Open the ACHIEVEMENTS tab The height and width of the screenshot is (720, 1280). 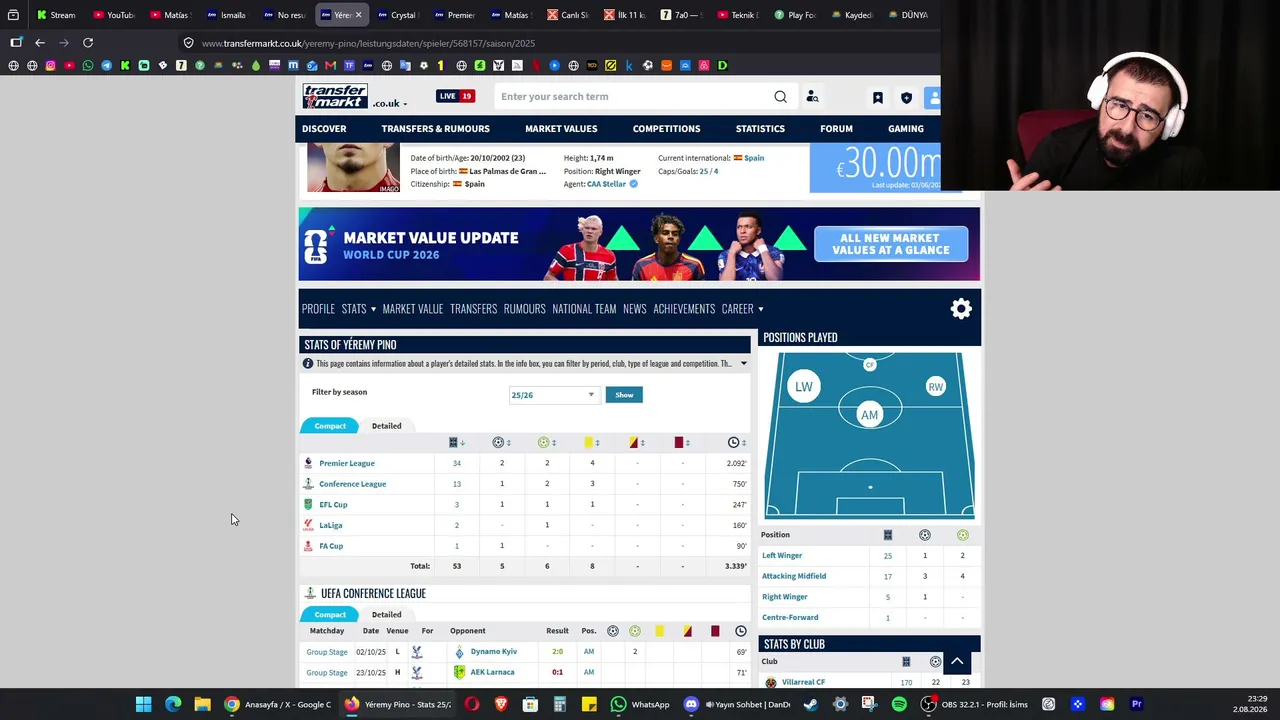click(684, 309)
